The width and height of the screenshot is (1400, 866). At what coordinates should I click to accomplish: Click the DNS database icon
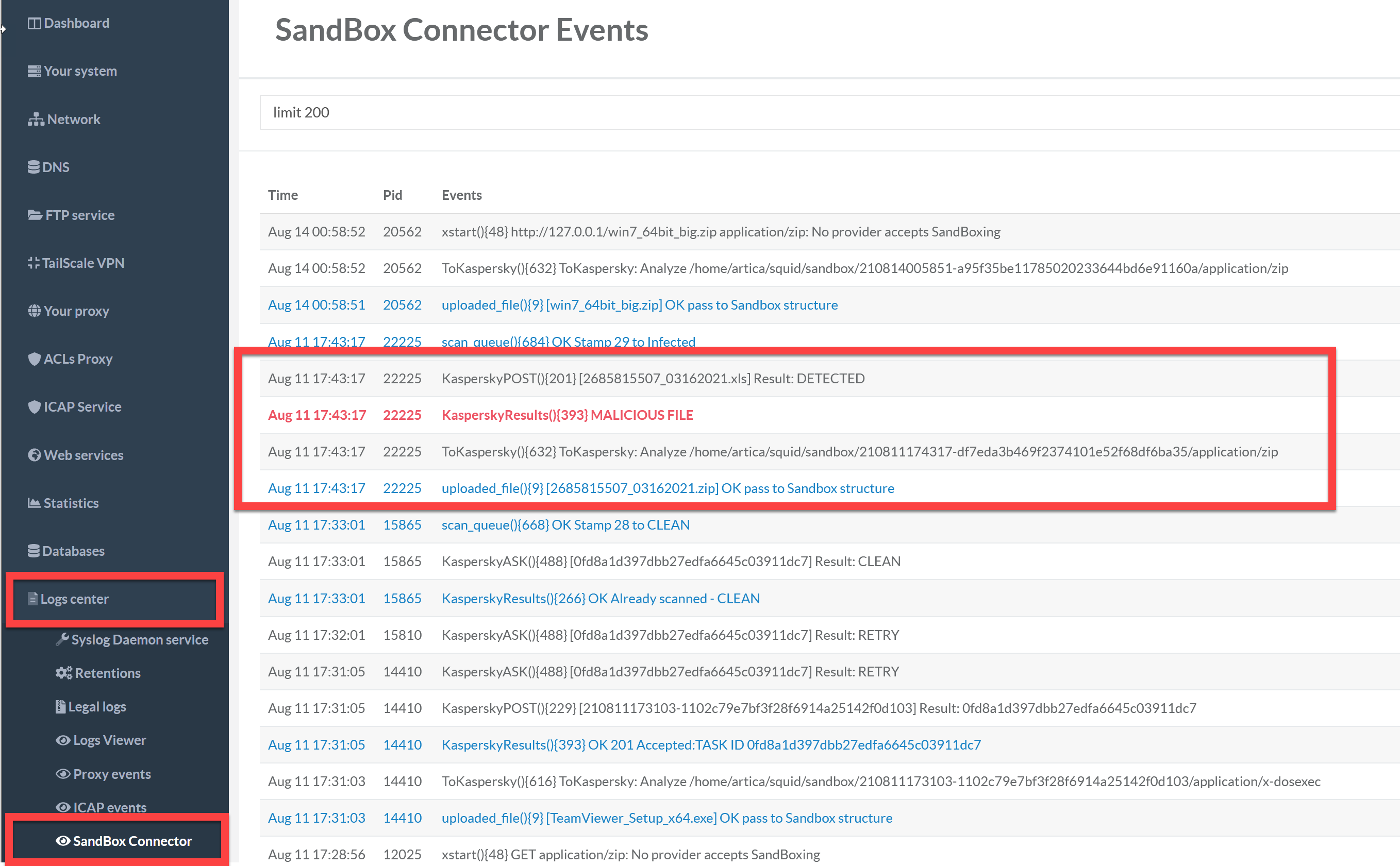[34, 167]
